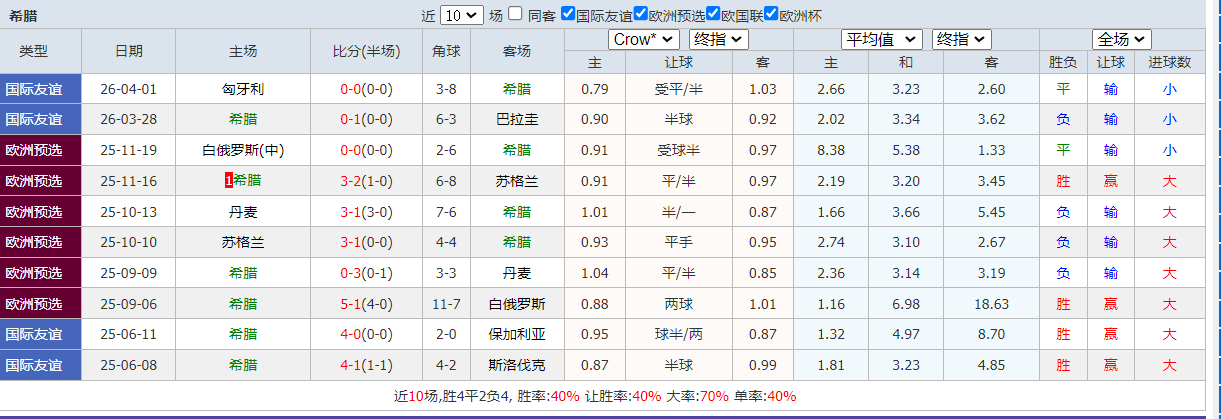
Task: Open the 5-1(4-0) score link
Action: click(366, 304)
